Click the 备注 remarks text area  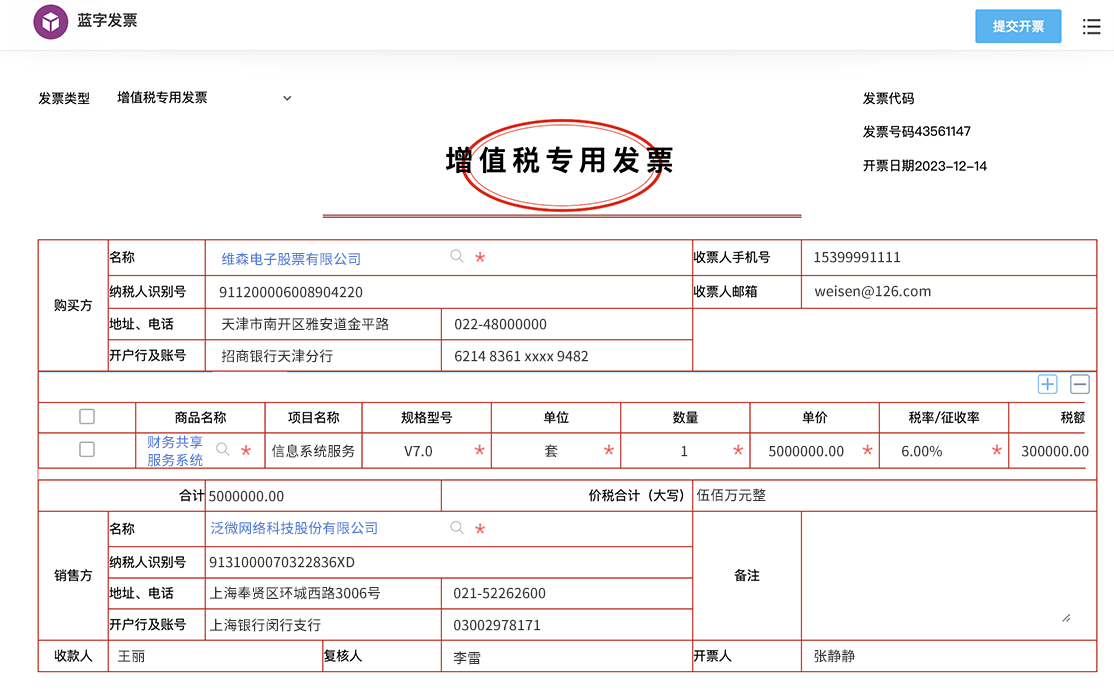point(936,574)
